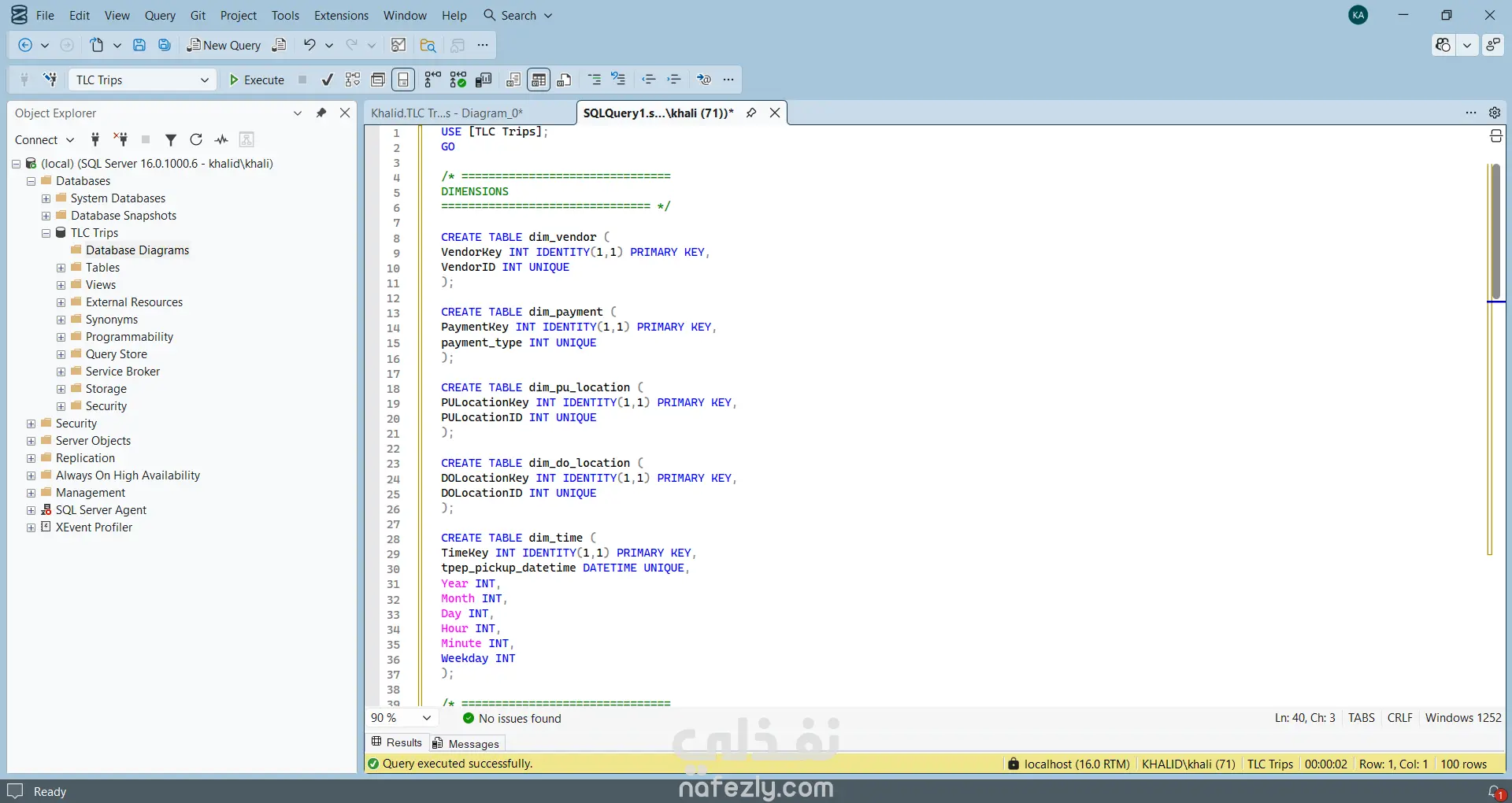
Task: Toggle Results to Grid output mode
Action: 539,80
